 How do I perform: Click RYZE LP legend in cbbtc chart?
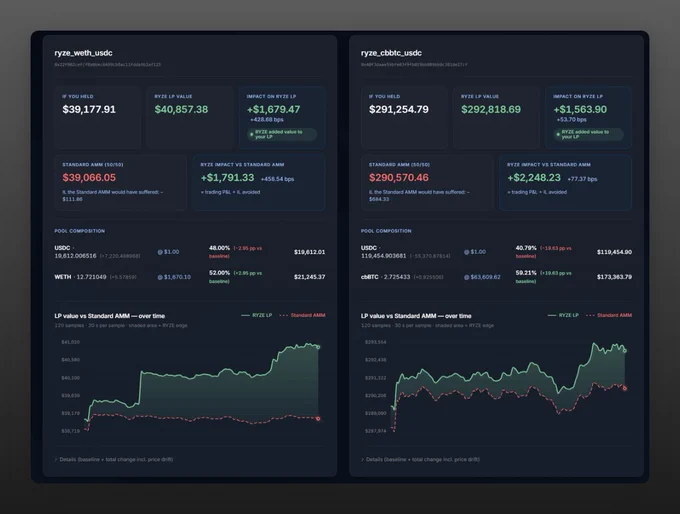pyautogui.click(x=563, y=315)
